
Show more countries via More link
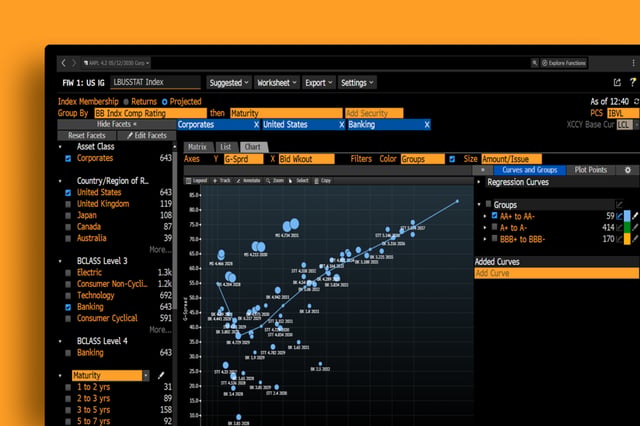coord(160,249)
